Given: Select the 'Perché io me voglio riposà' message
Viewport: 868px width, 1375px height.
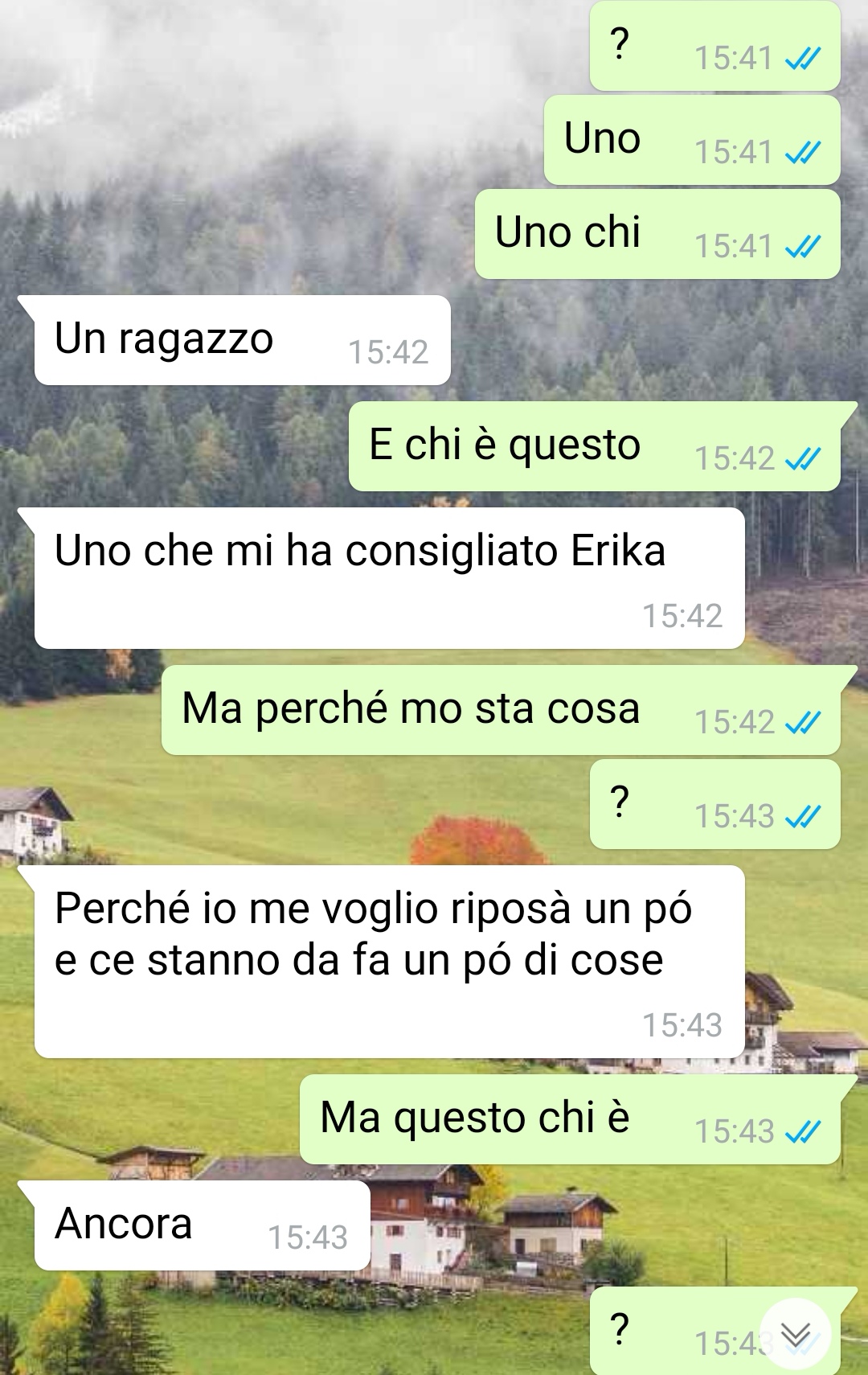Looking at the screenshot, I should click(x=389, y=962).
